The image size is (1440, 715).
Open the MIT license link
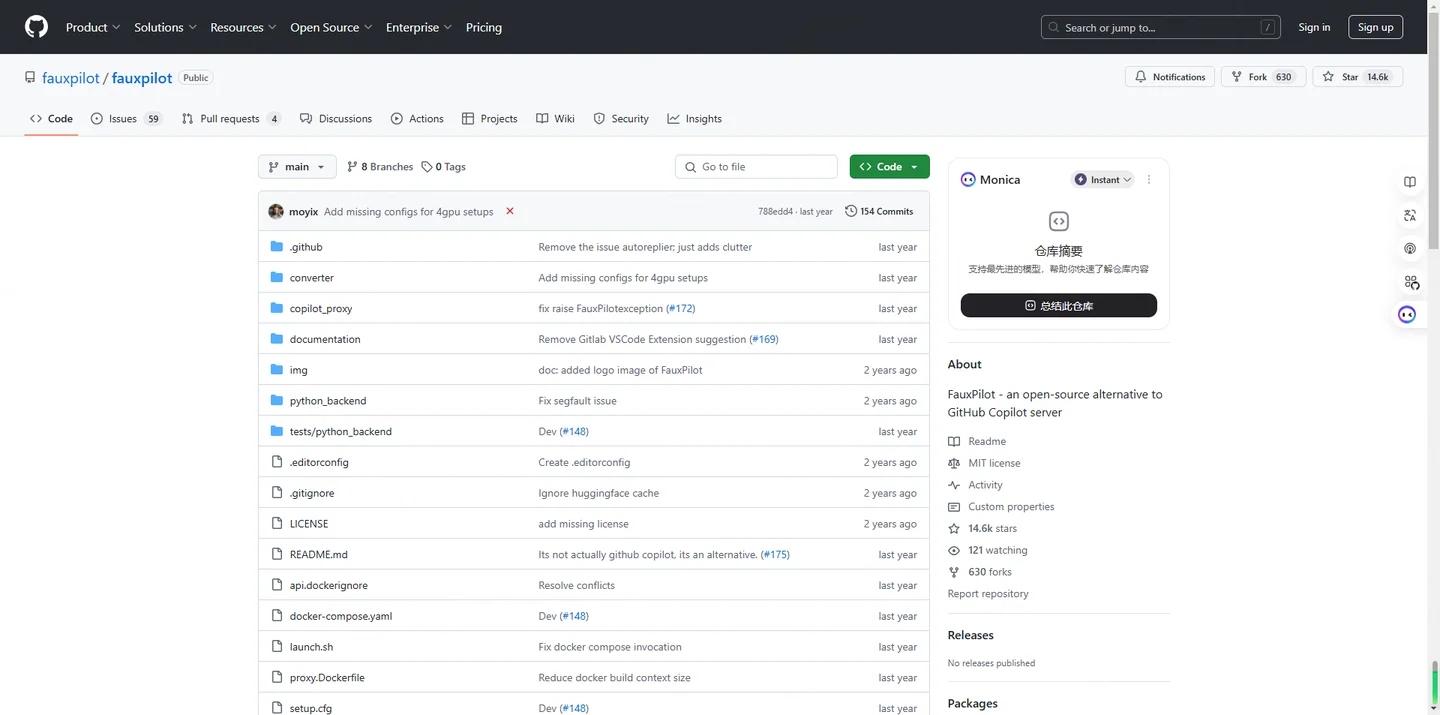pyautogui.click(x=984, y=463)
